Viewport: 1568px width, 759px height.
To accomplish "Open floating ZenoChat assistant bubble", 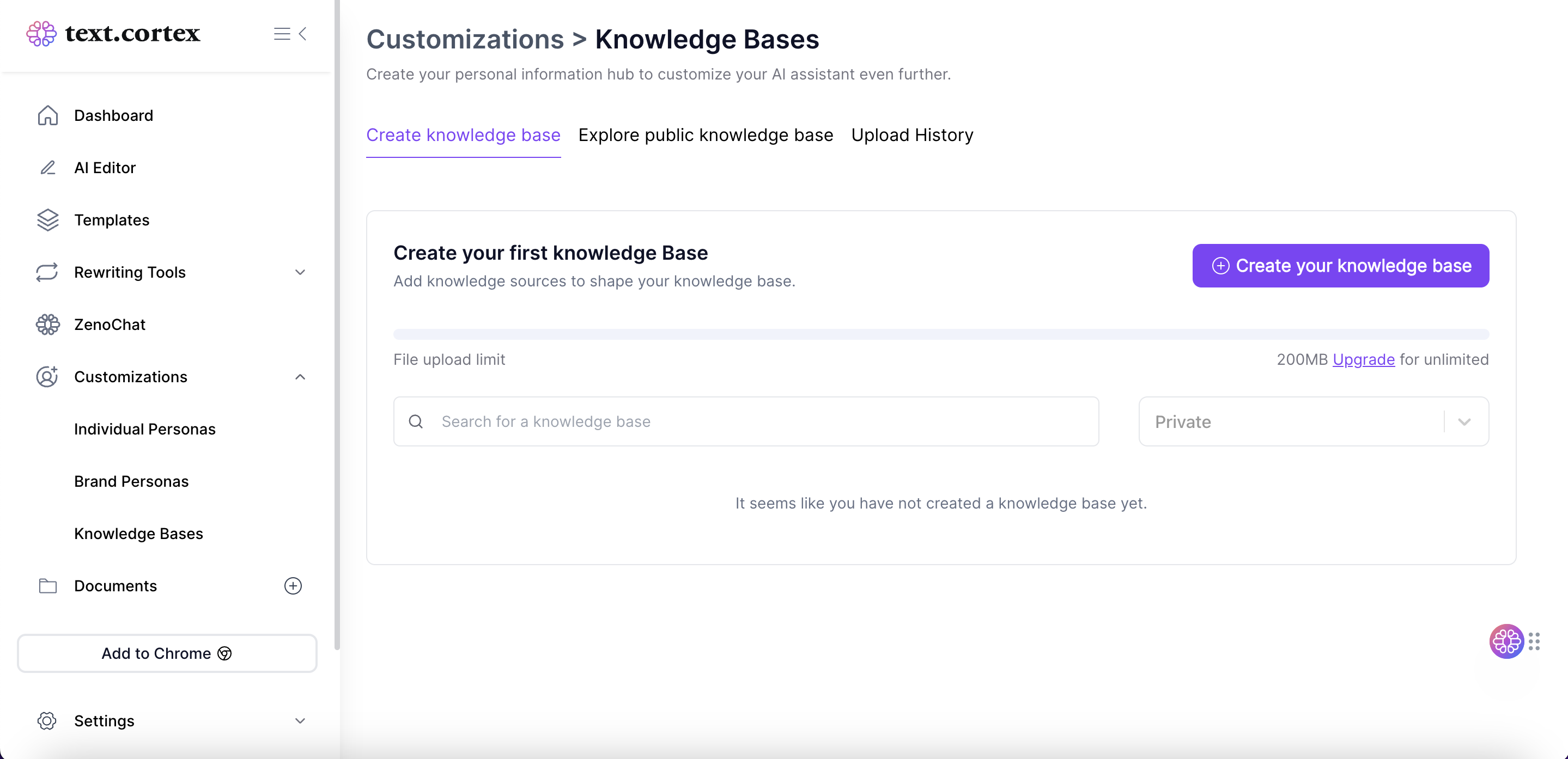I will click(x=1506, y=641).
